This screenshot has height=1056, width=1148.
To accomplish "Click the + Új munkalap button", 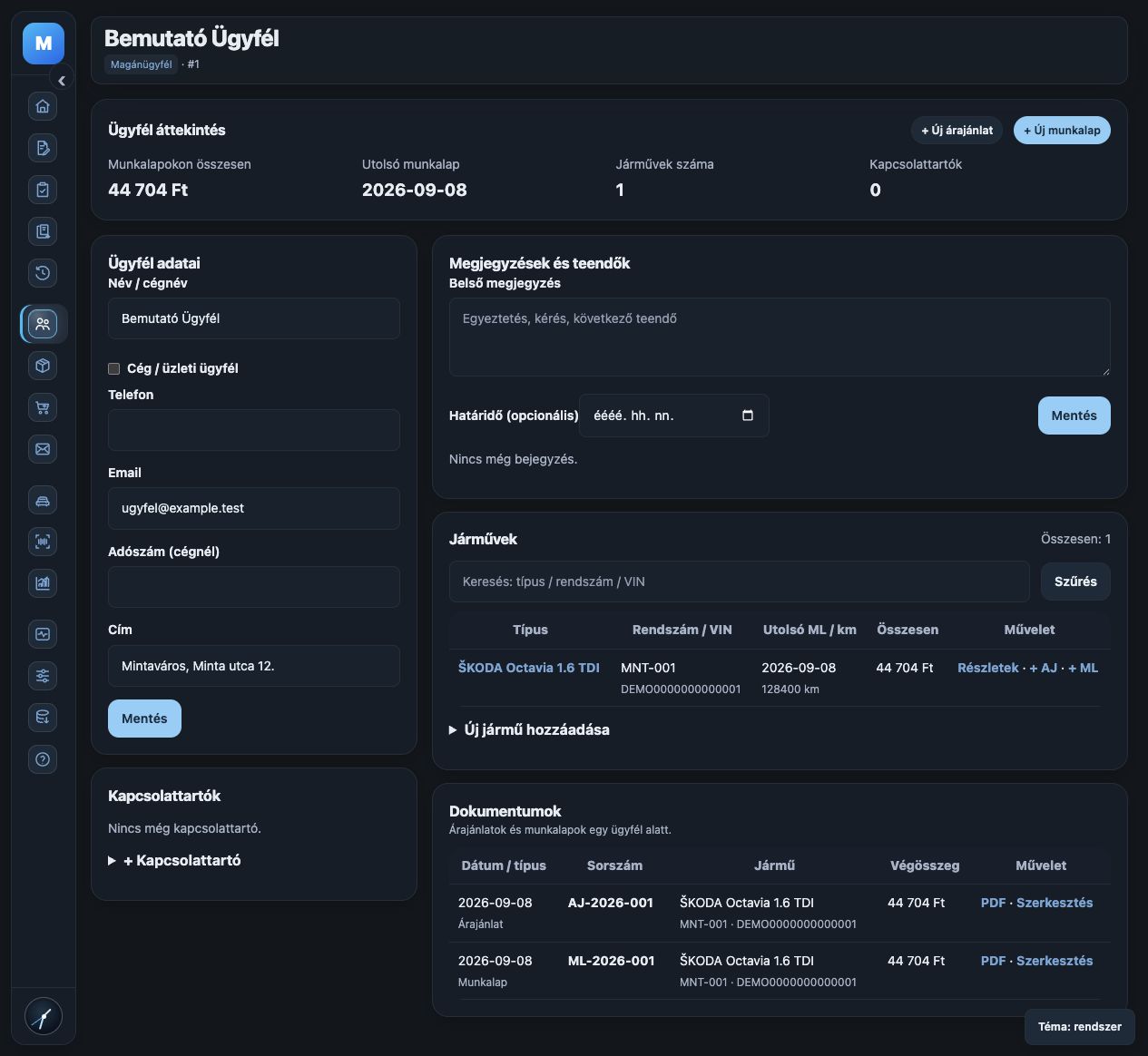I will coord(1062,131).
